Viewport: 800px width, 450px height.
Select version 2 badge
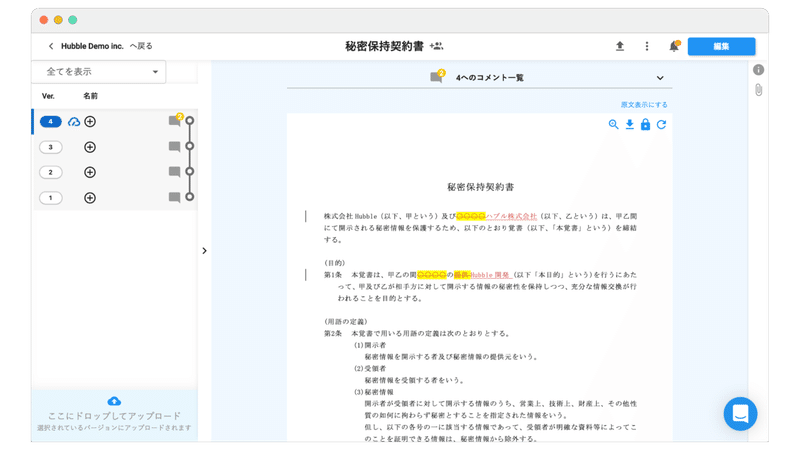51,172
